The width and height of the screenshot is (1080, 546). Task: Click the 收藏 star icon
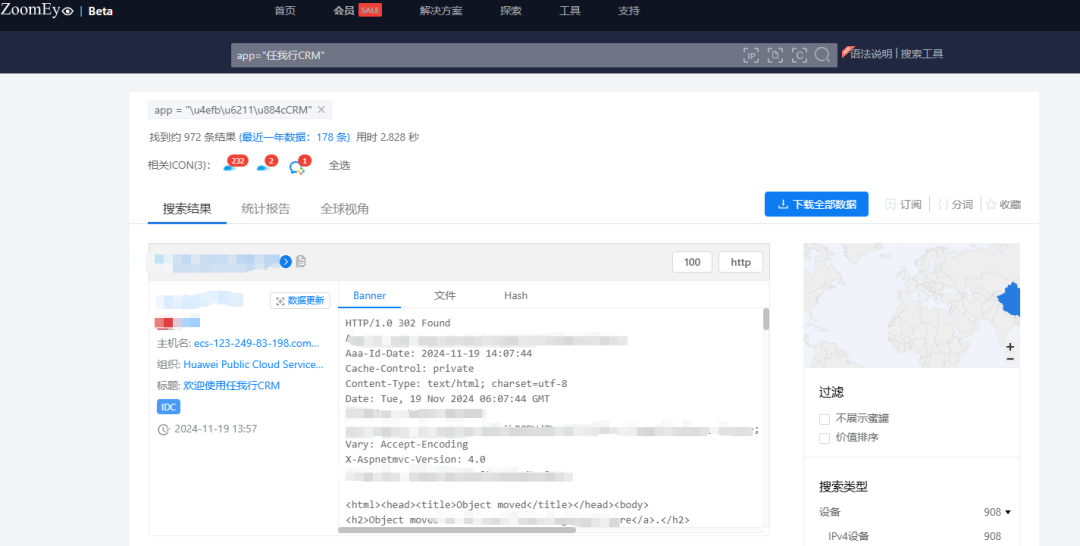tap(991, 204)
